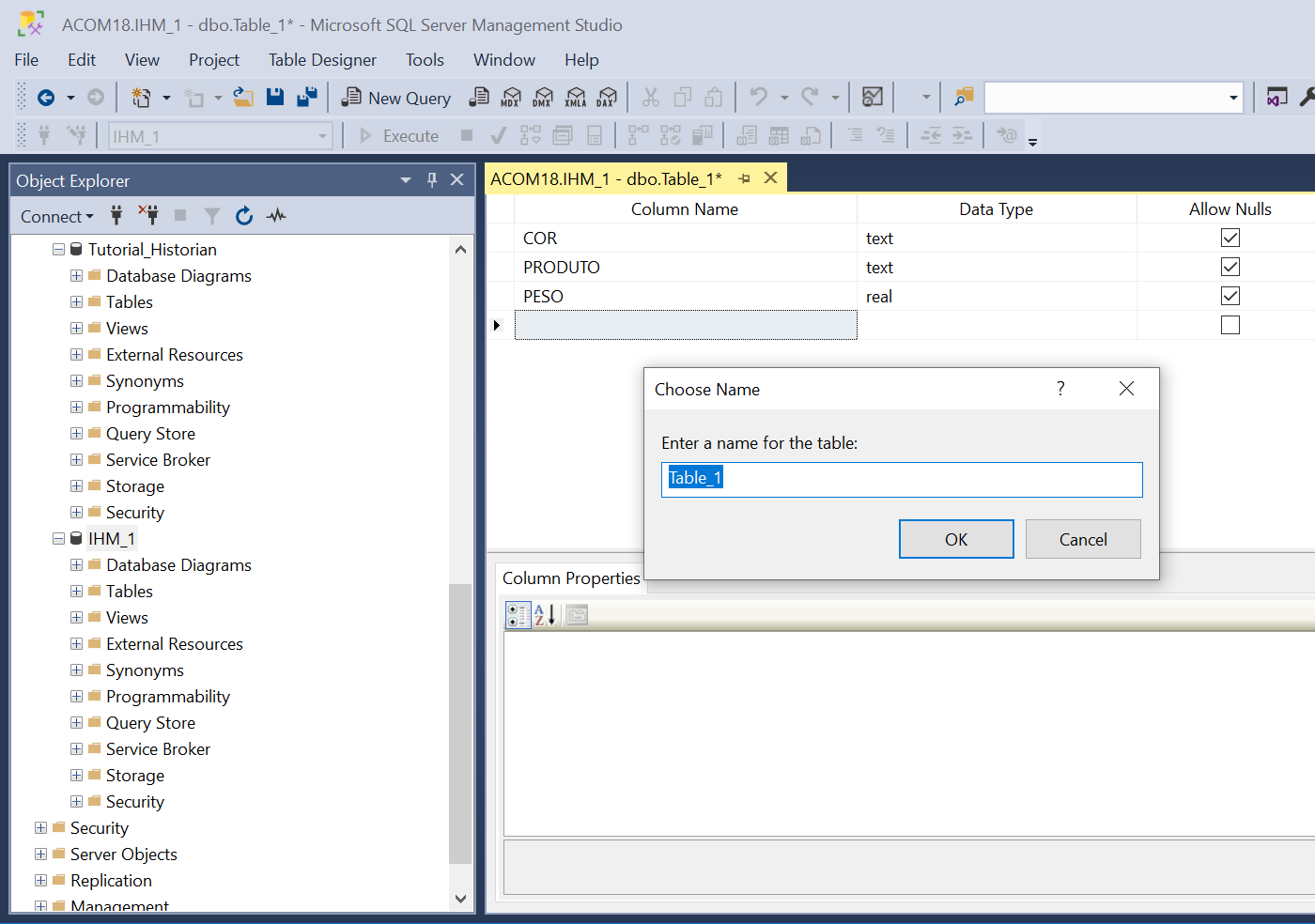Click OK in the Choose Name dialog
The height and width of the screenshot is (924, 1315).
(956, 539)
